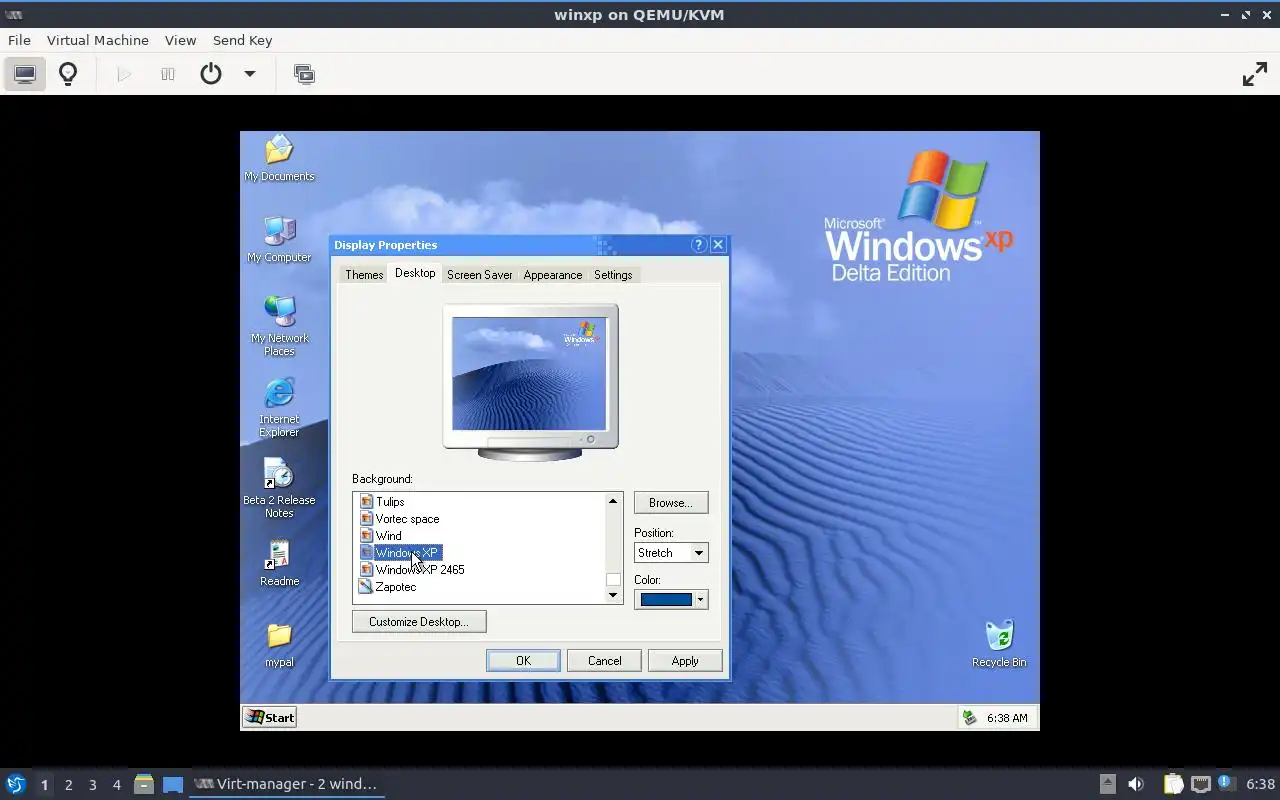
Task: Click the Desktop tab
Action: pyautogui.click(x=415, y=273)
